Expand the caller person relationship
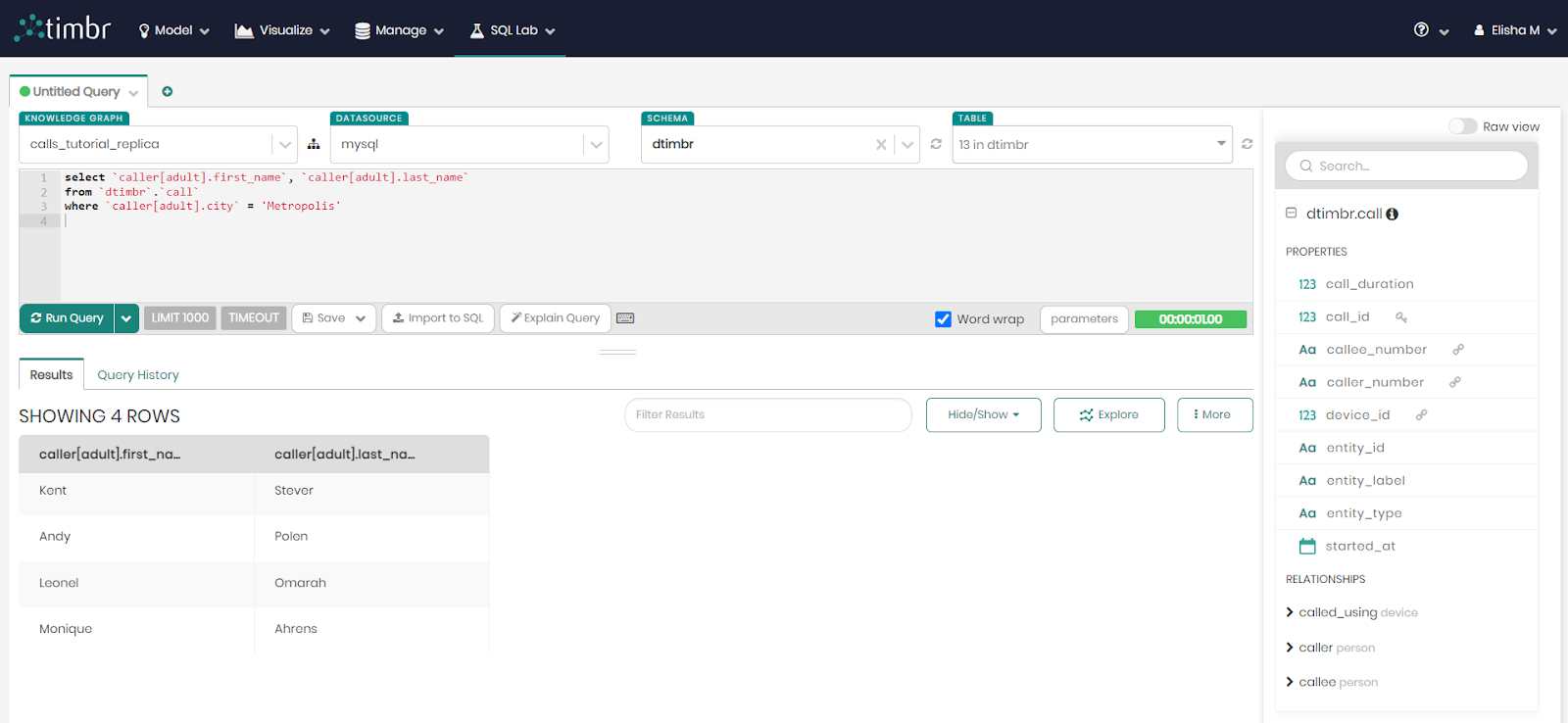Image resolution: width=1568 pixels, height=723 pixels. tap(1290, 648)
